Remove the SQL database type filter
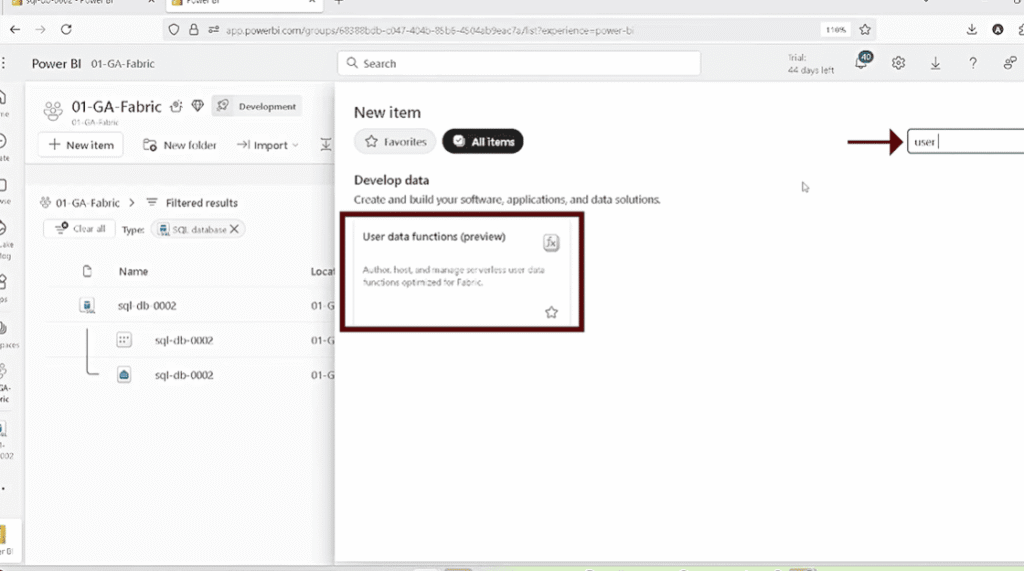 [x=234, y=229]
